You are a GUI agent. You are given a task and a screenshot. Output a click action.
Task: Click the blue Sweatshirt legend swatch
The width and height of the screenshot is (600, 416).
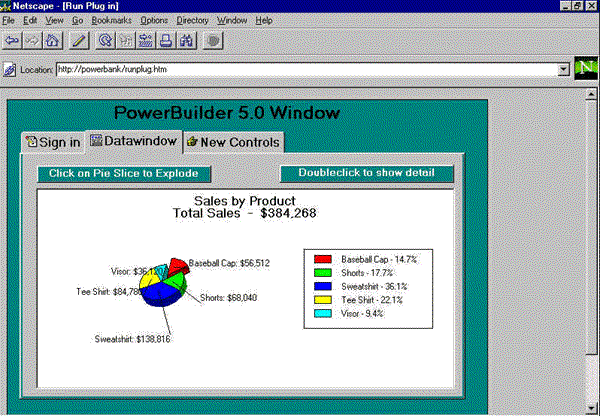323,286
